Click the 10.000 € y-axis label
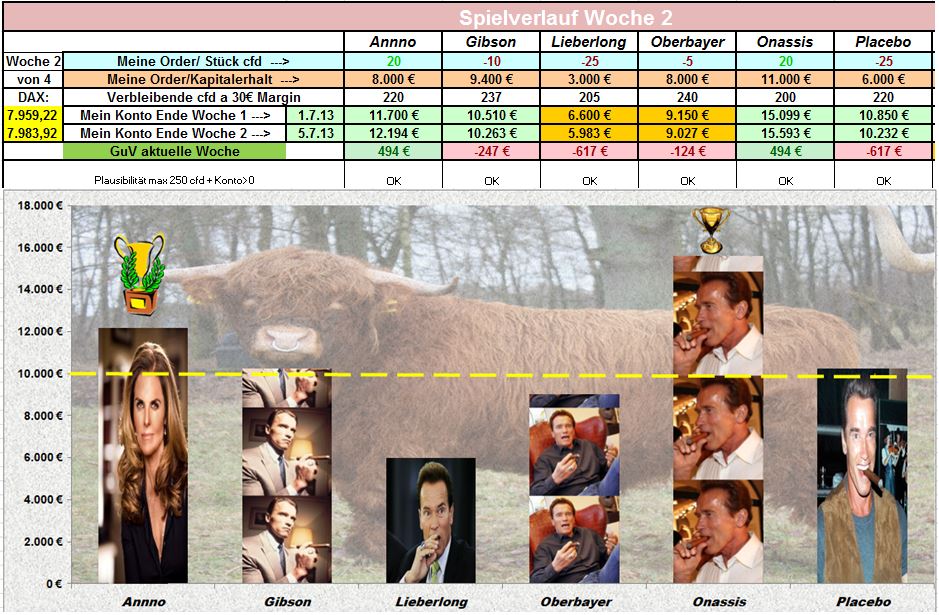The width and height of the screenshot is (939, 615). pyautogui.click(x=40, y=374)
